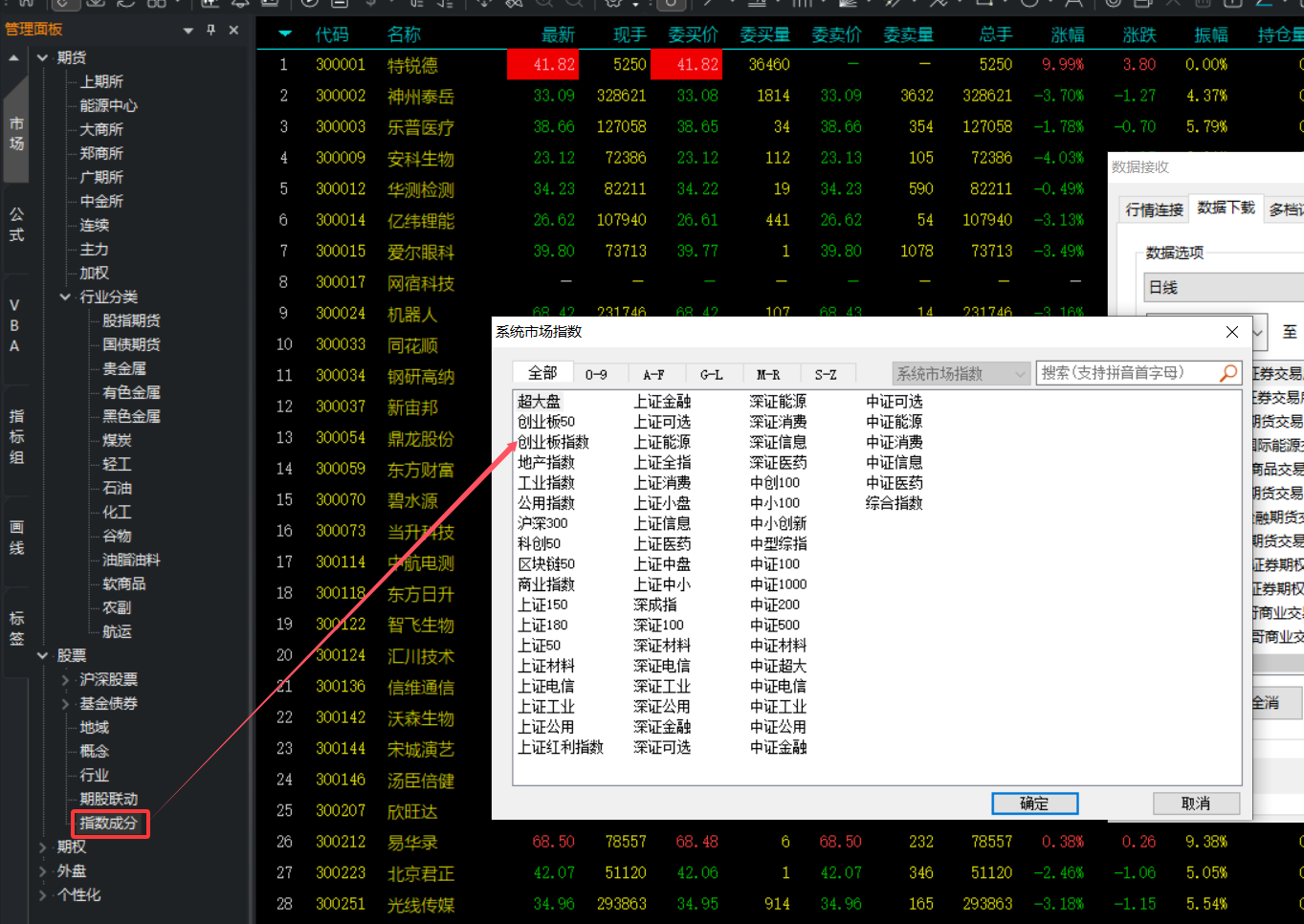Expand the 沪深股票 node

[x=65, y=679]
